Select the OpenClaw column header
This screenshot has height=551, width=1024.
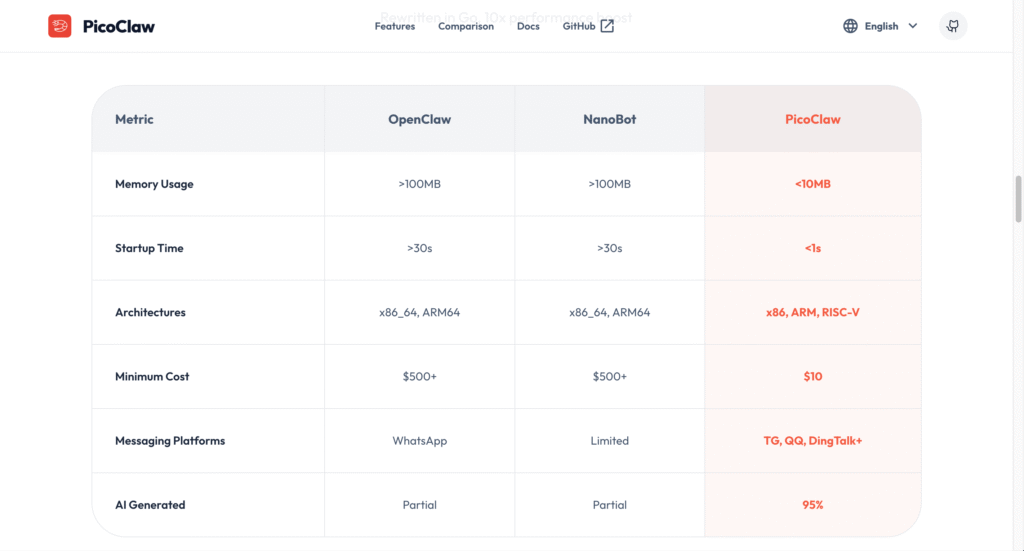coord(420,119)
